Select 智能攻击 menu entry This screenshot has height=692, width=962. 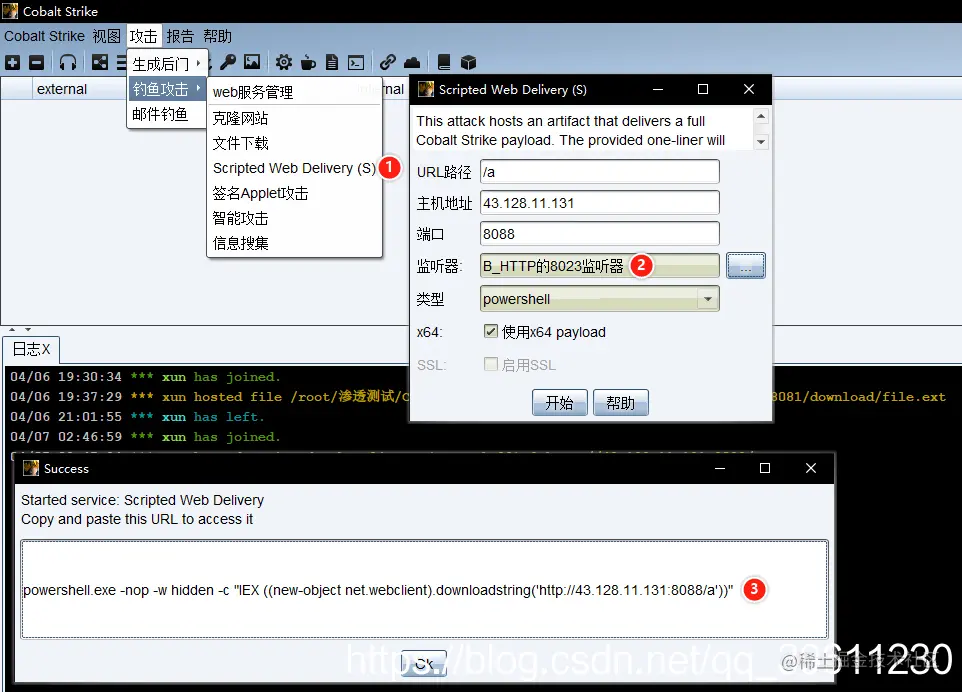pos(294,218)
